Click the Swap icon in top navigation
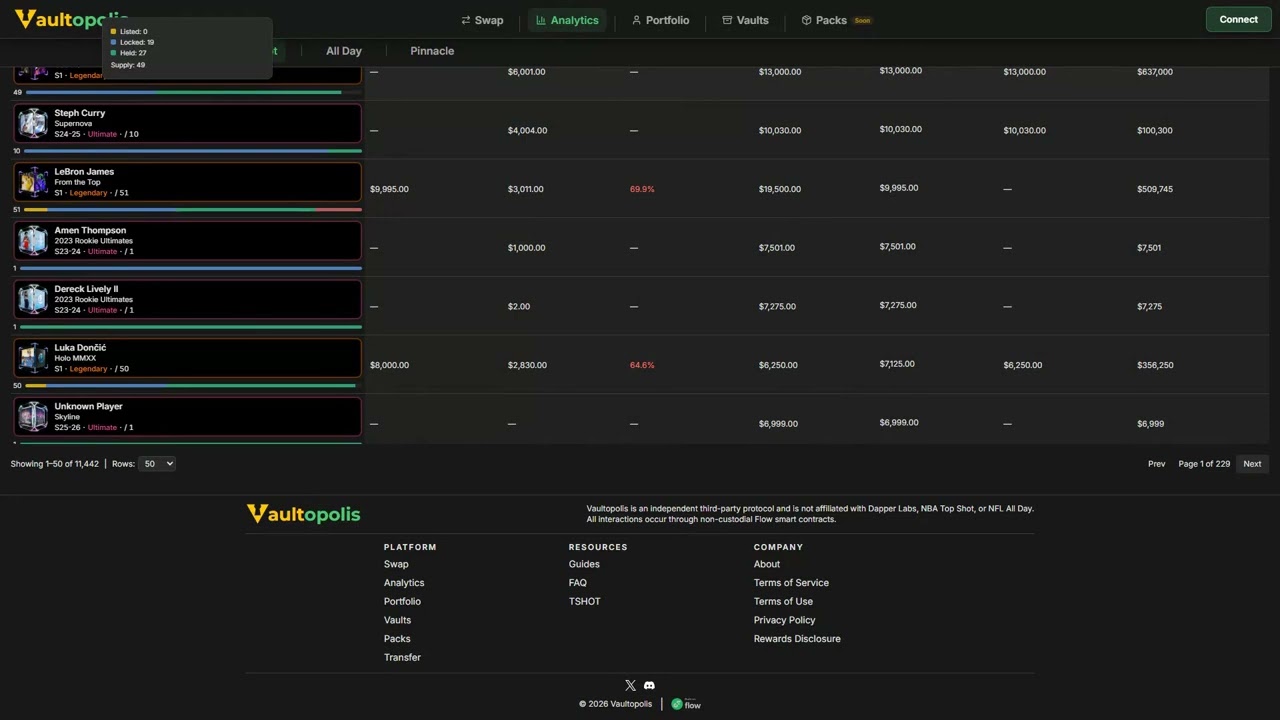Image resolution: width=1280 pixels, height=720 pixels. tap(466, 20)
